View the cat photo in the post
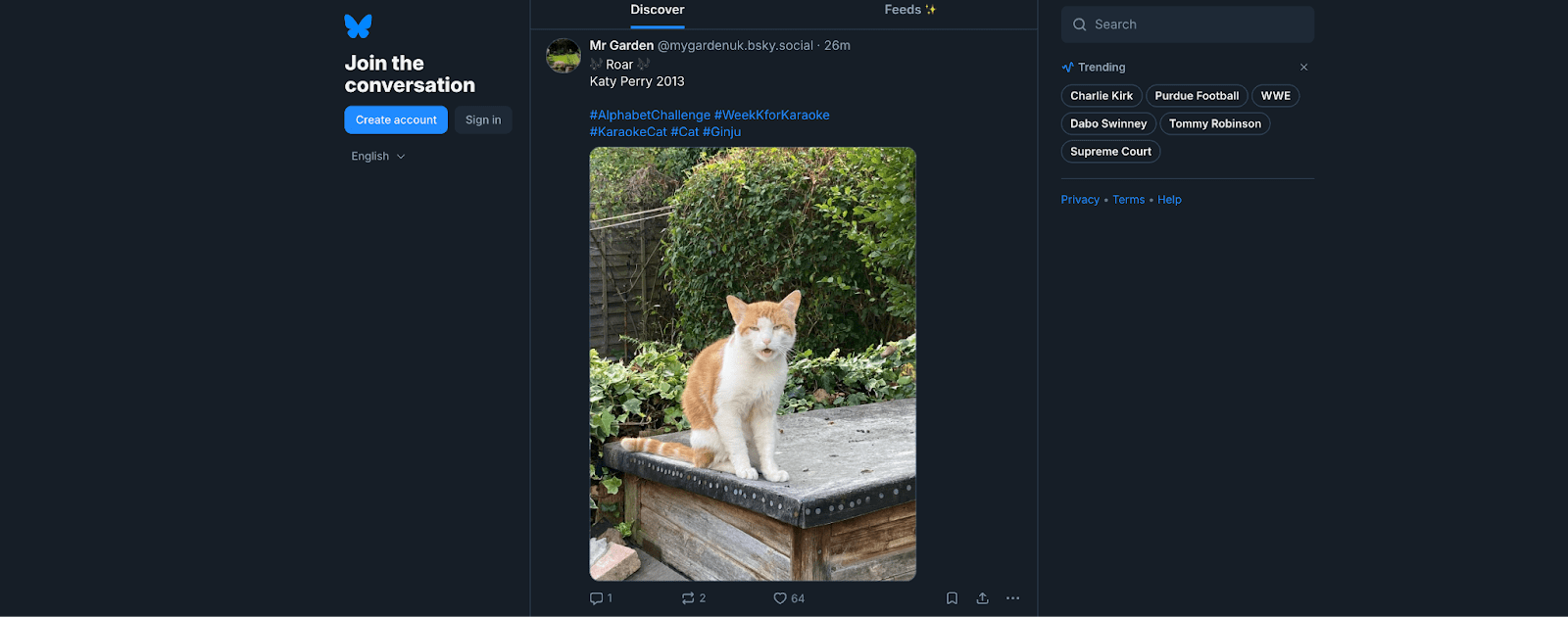Viewport: 1568px width, 617px height. 753,363
